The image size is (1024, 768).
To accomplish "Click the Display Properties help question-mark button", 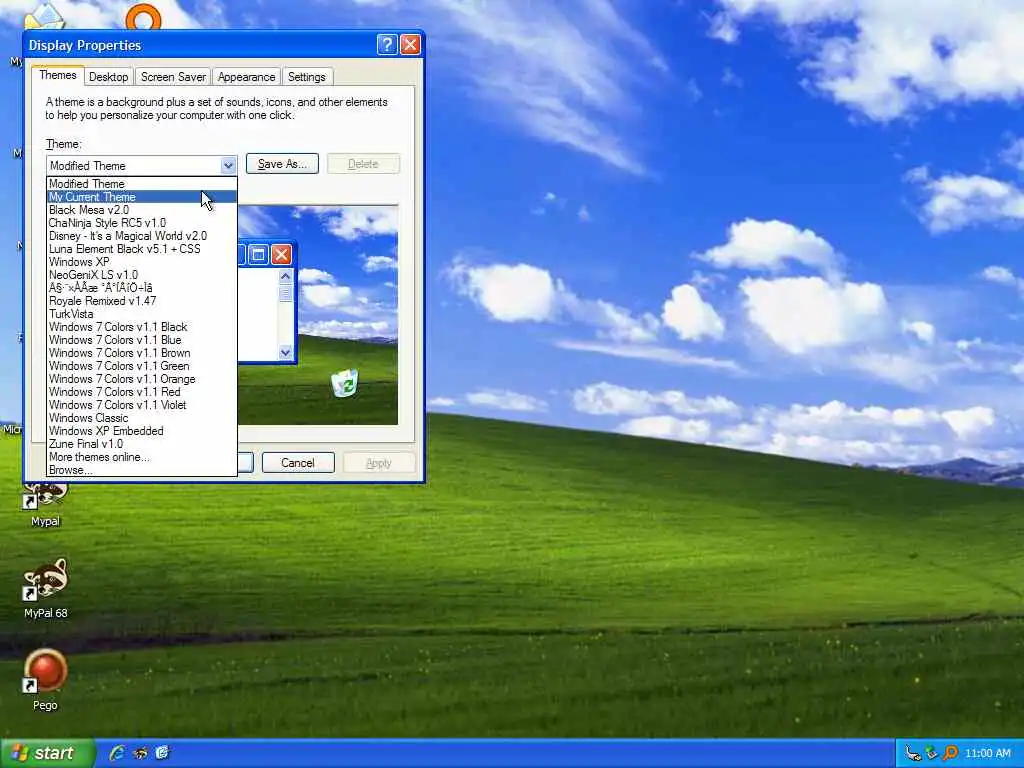I will click(387, 44).
